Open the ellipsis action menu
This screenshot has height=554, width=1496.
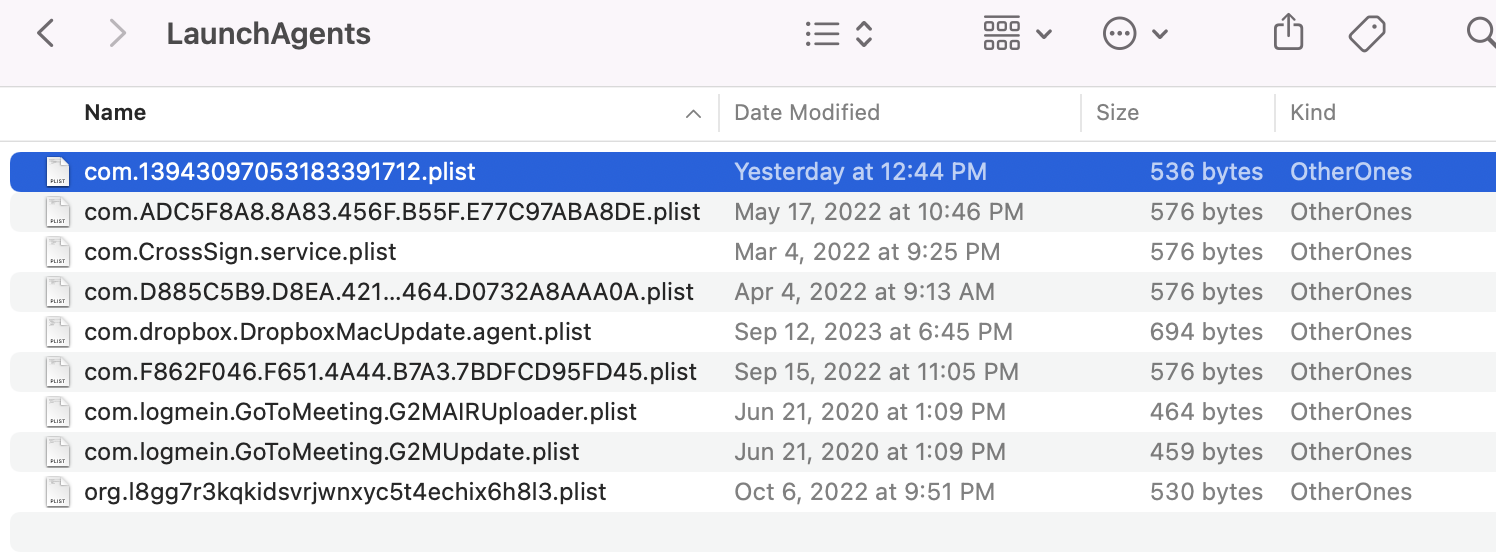coord(1135,34)
